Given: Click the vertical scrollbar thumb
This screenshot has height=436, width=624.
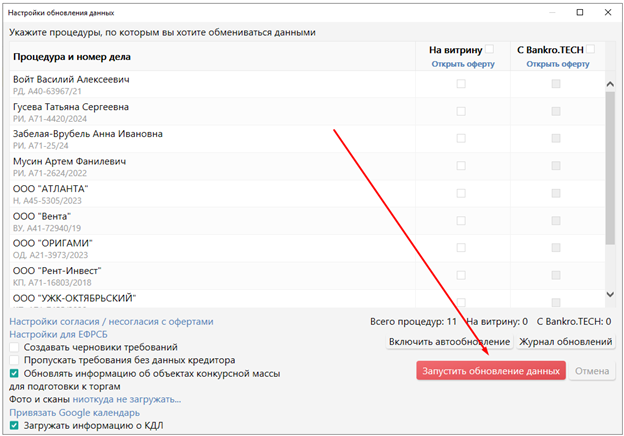Looking at the screenshot, I should (610, 168).
